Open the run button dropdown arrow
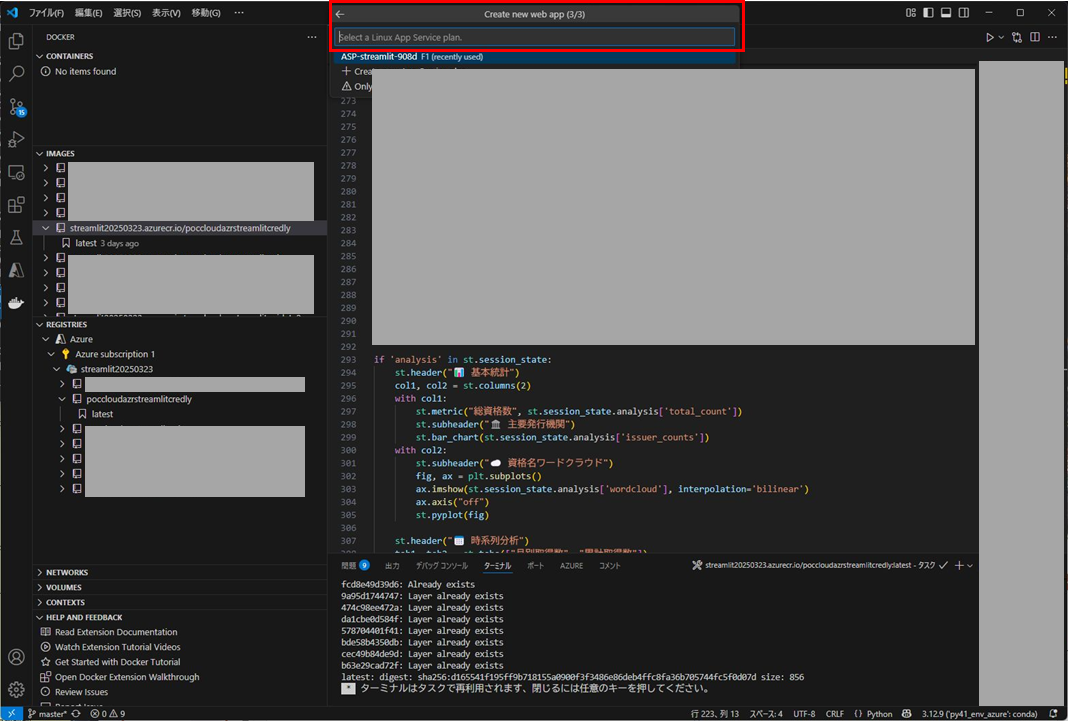The width and height of the screenshot is (1068, 721). point(1001,37)
